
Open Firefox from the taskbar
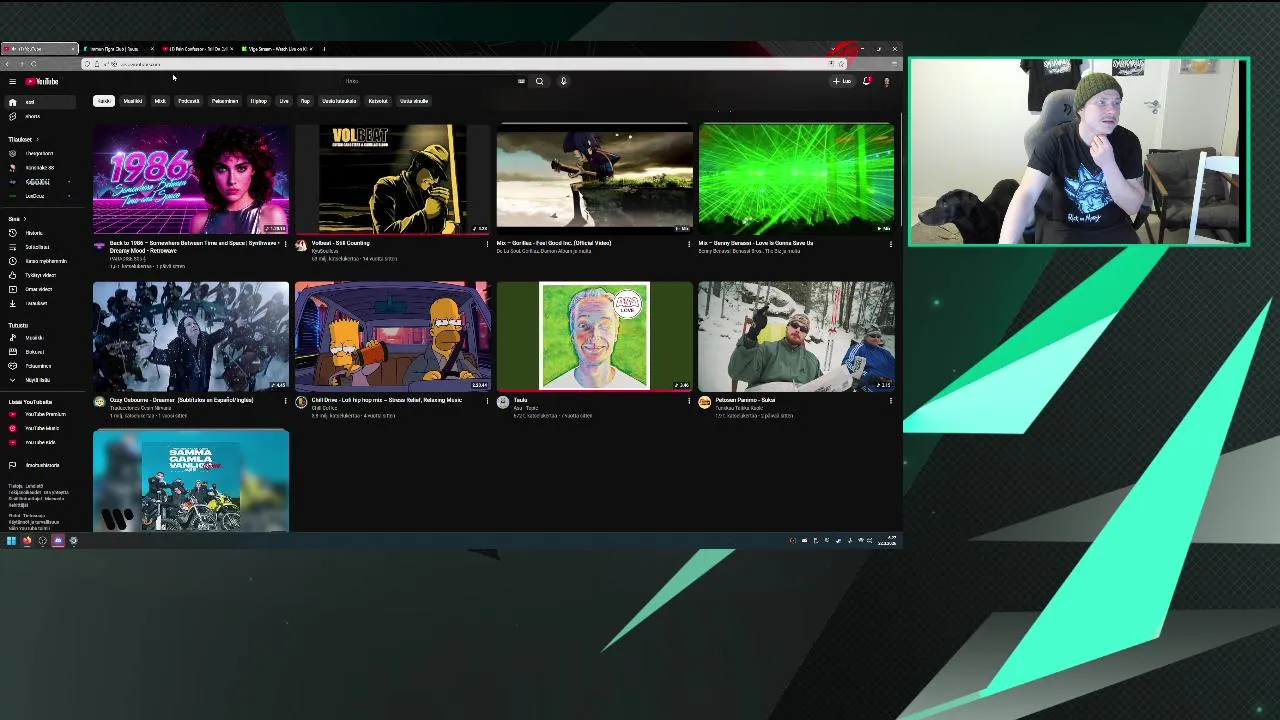[x=27, y=541]
